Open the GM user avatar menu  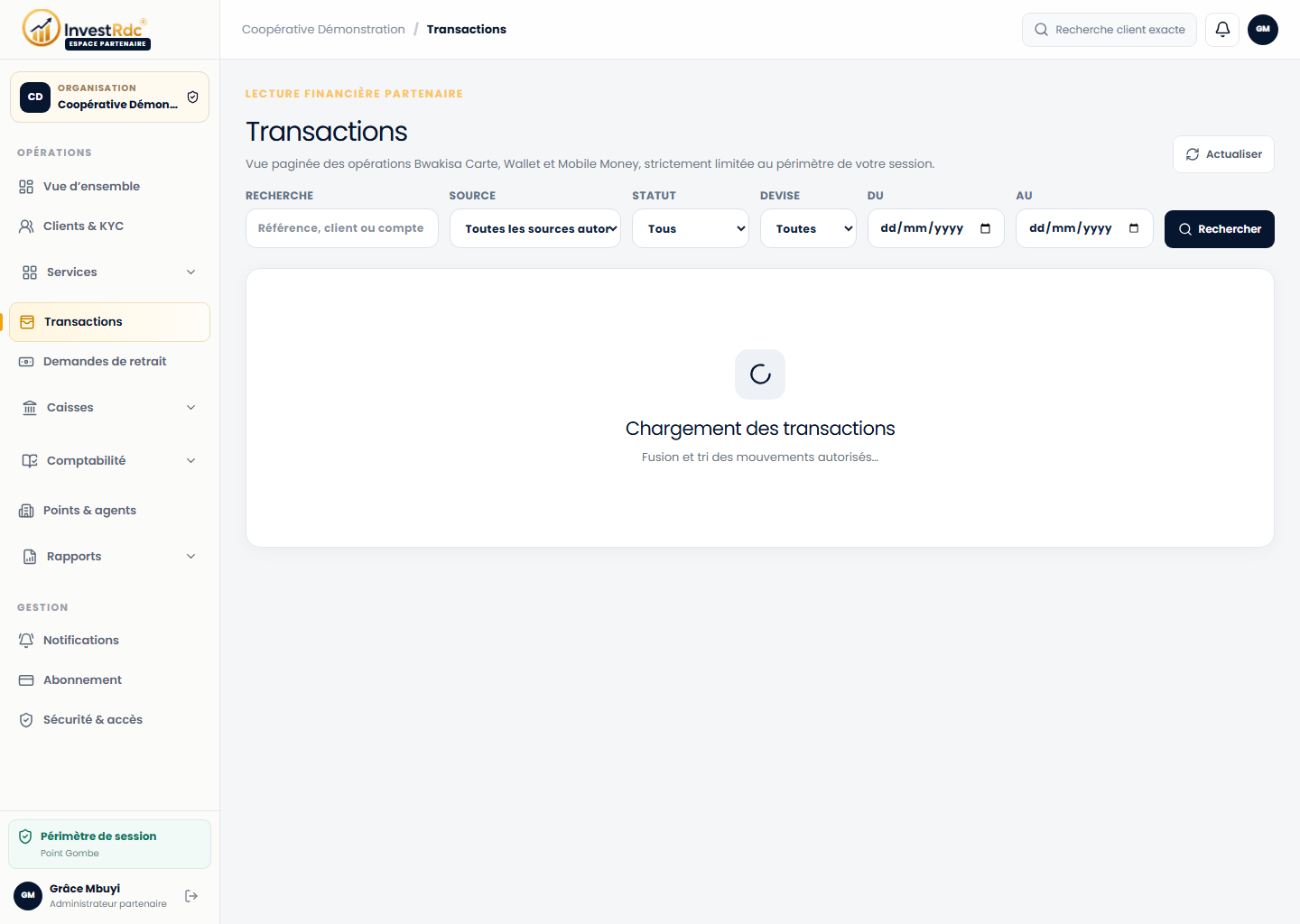[x=1263, y=29]
